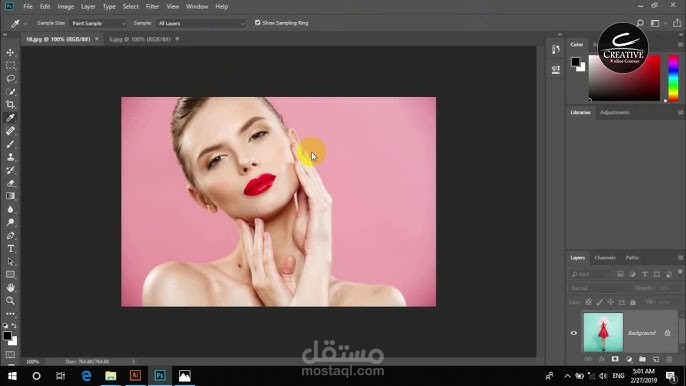Select the Zoom tool
686x386 pixels.
click(x=10, y=301)
